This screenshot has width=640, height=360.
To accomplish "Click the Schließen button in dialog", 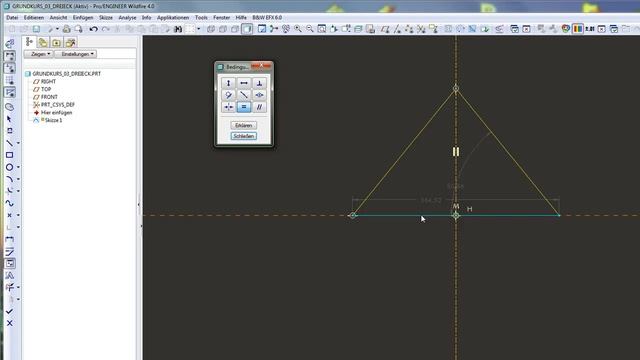I will [244, 136].
